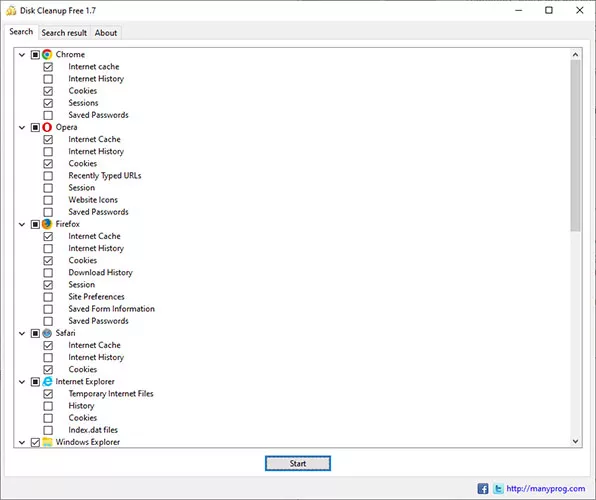This screenshot has height=500, width=596.
Task: Click the Opera browser icon
Action: 47,127
